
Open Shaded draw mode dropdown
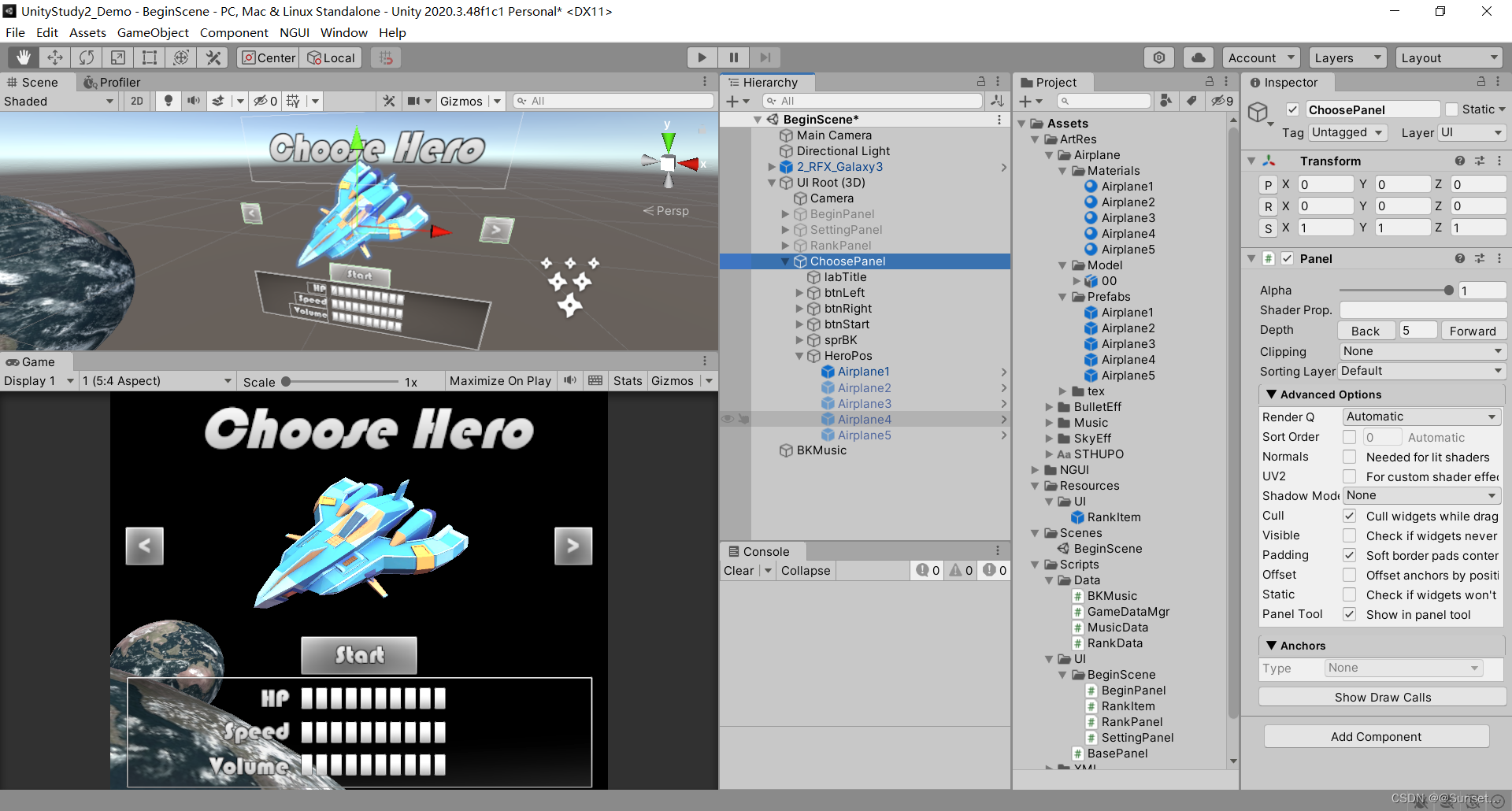click(59, 101)
